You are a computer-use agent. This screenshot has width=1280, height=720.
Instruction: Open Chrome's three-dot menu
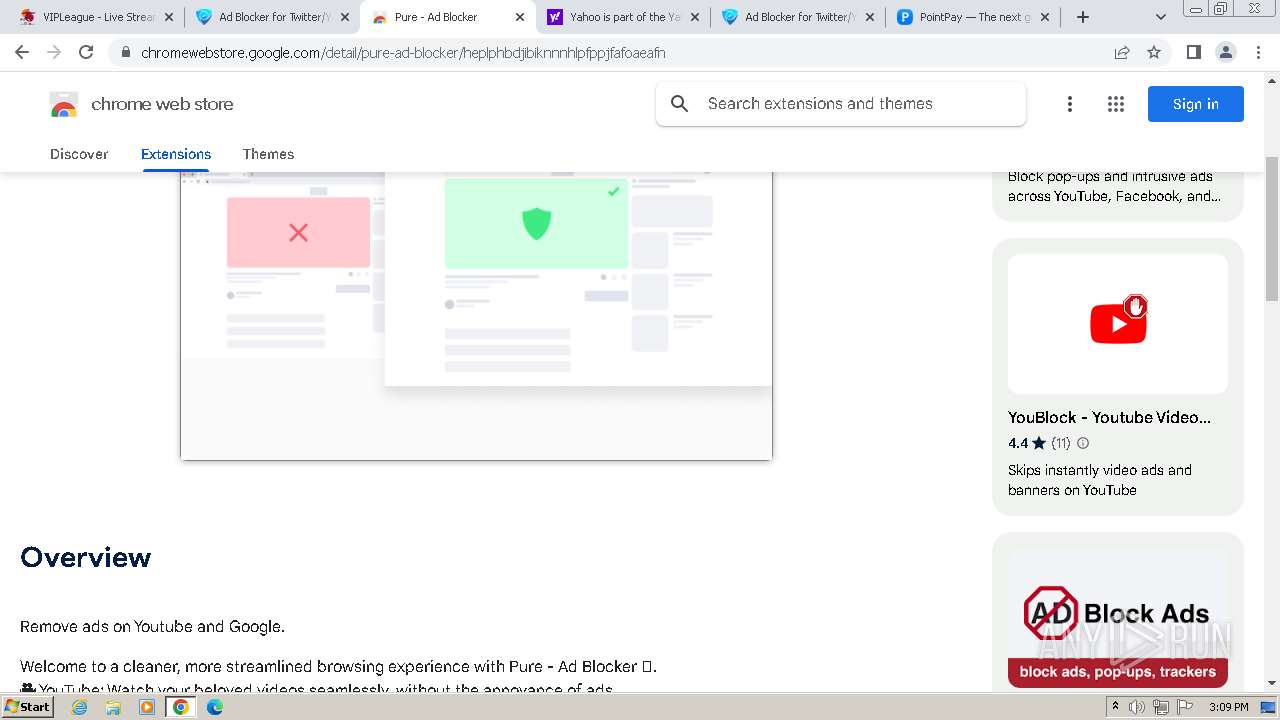pyautogui.click(x=1258, y=52)
